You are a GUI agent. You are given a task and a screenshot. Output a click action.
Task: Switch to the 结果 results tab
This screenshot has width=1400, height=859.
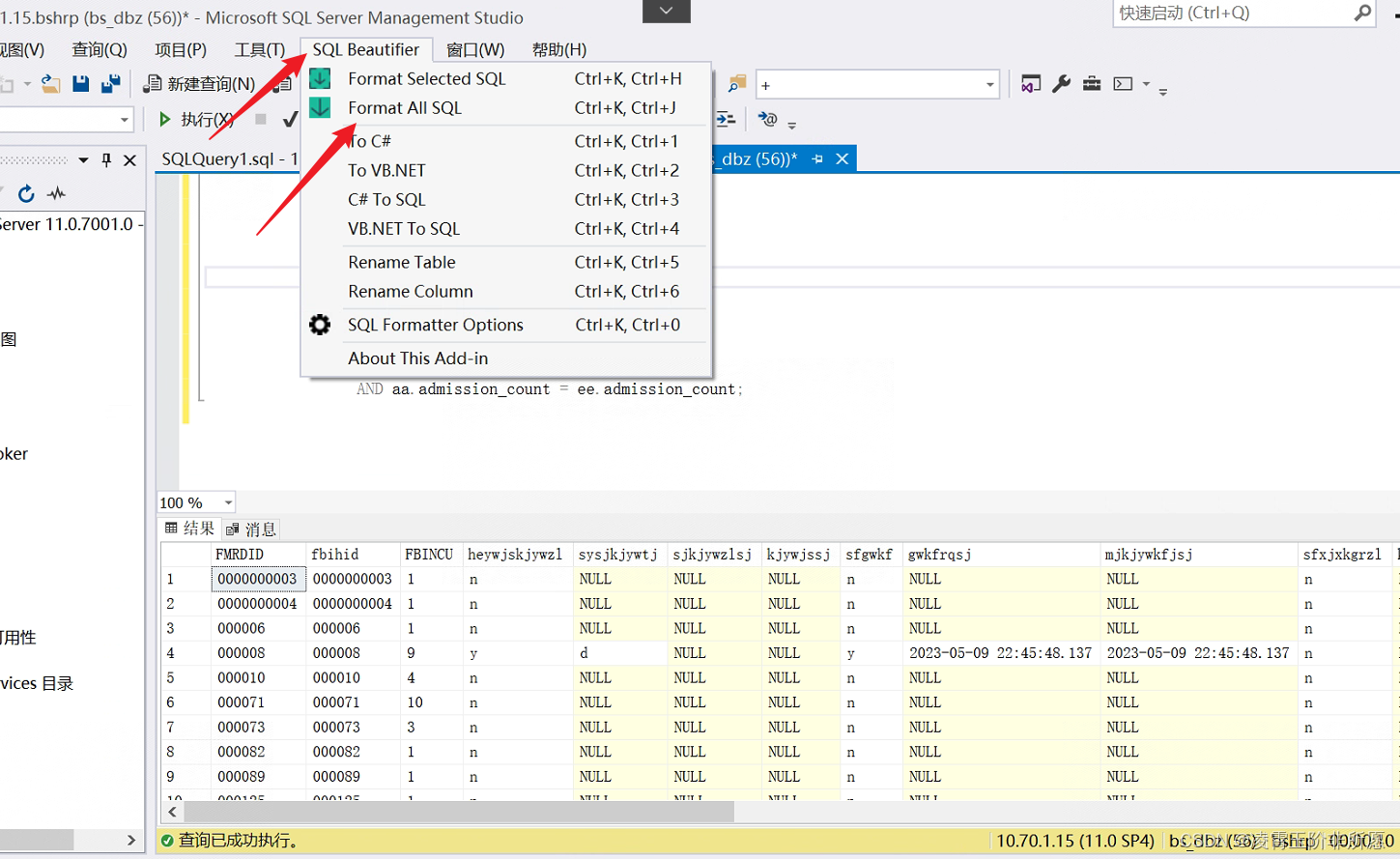point(190,529)
